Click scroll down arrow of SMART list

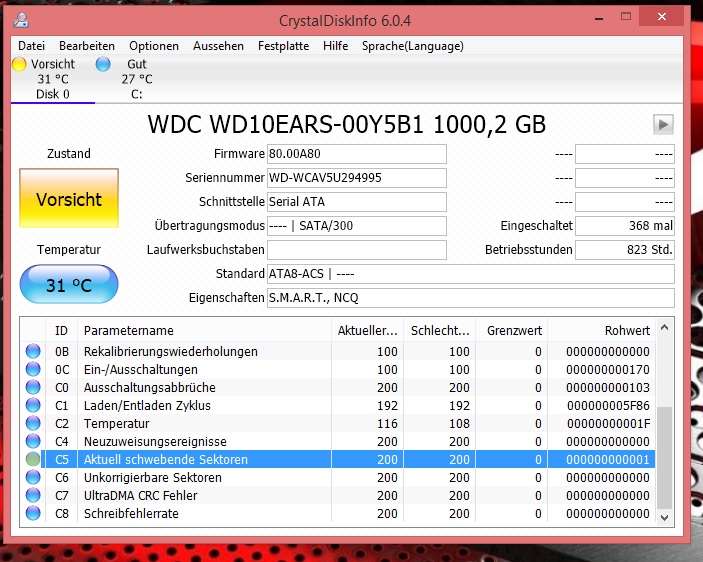pos(664,518)
